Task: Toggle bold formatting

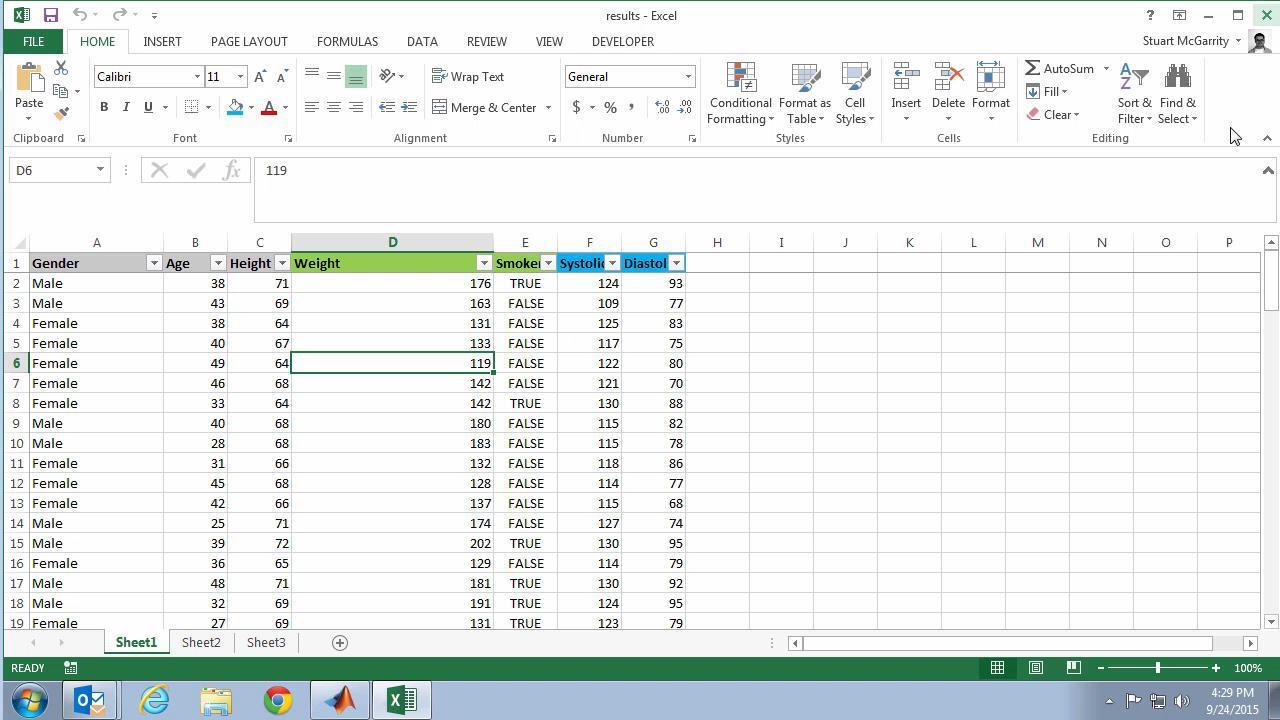Action: [x=104, y=107]
